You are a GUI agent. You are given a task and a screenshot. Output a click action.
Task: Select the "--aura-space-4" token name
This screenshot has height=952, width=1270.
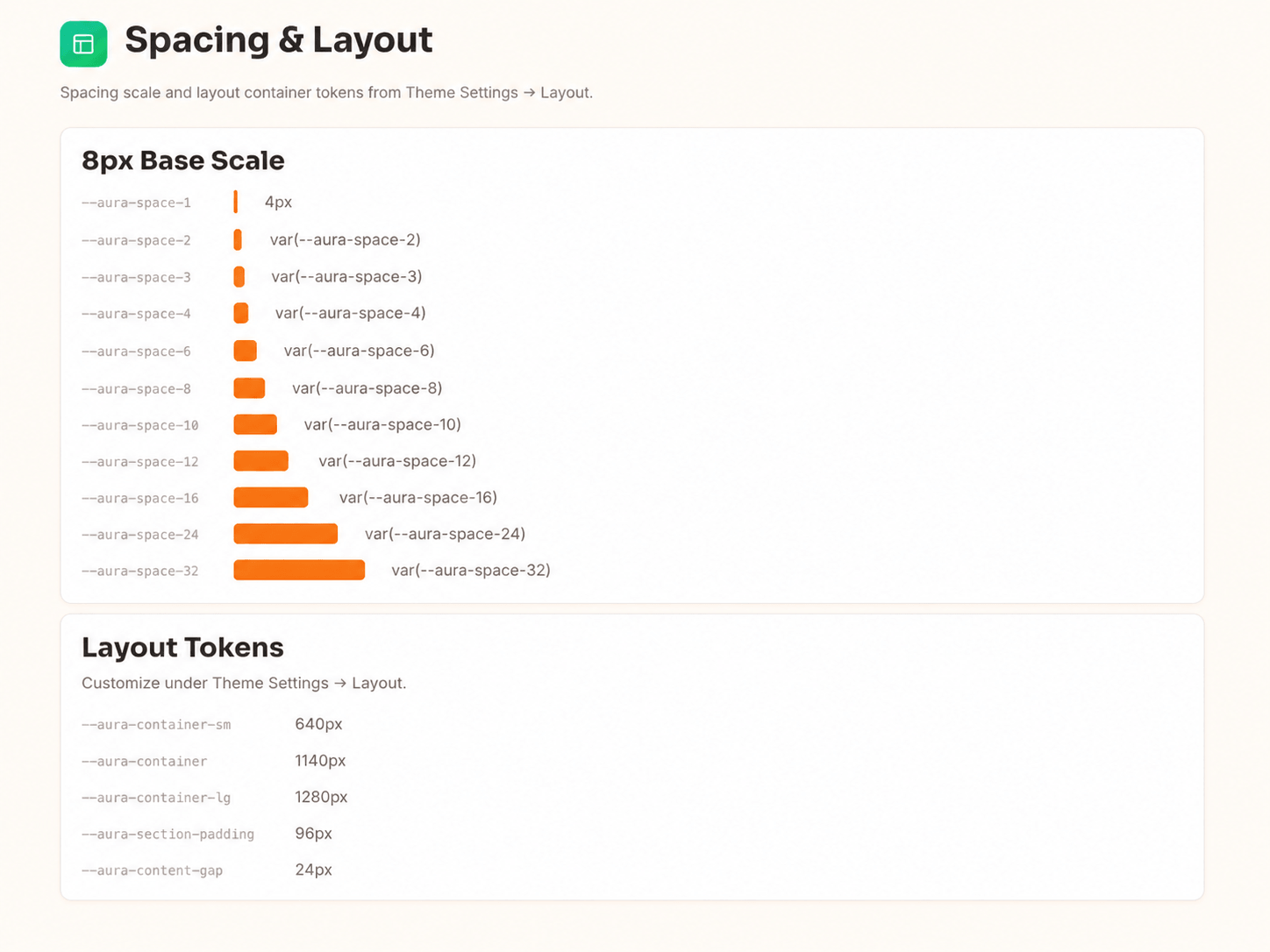click(x=136, y=314)
